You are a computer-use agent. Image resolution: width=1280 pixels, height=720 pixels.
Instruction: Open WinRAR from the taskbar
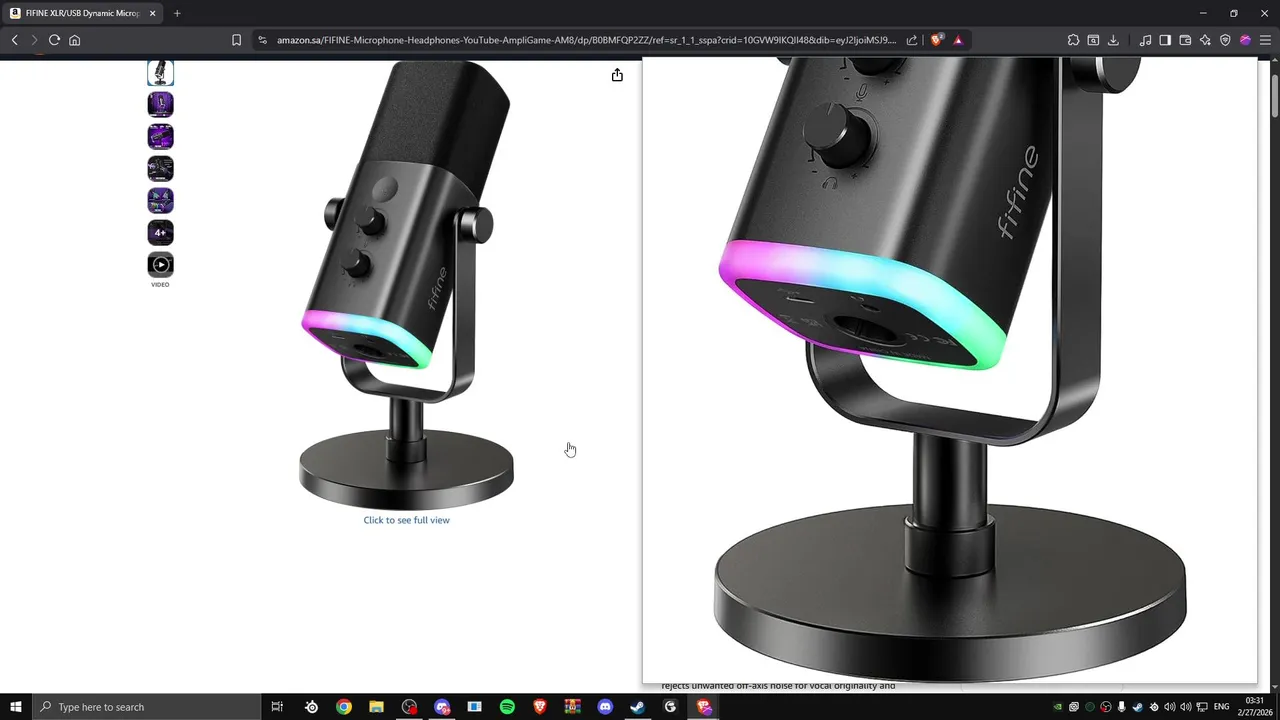point(572,707)
